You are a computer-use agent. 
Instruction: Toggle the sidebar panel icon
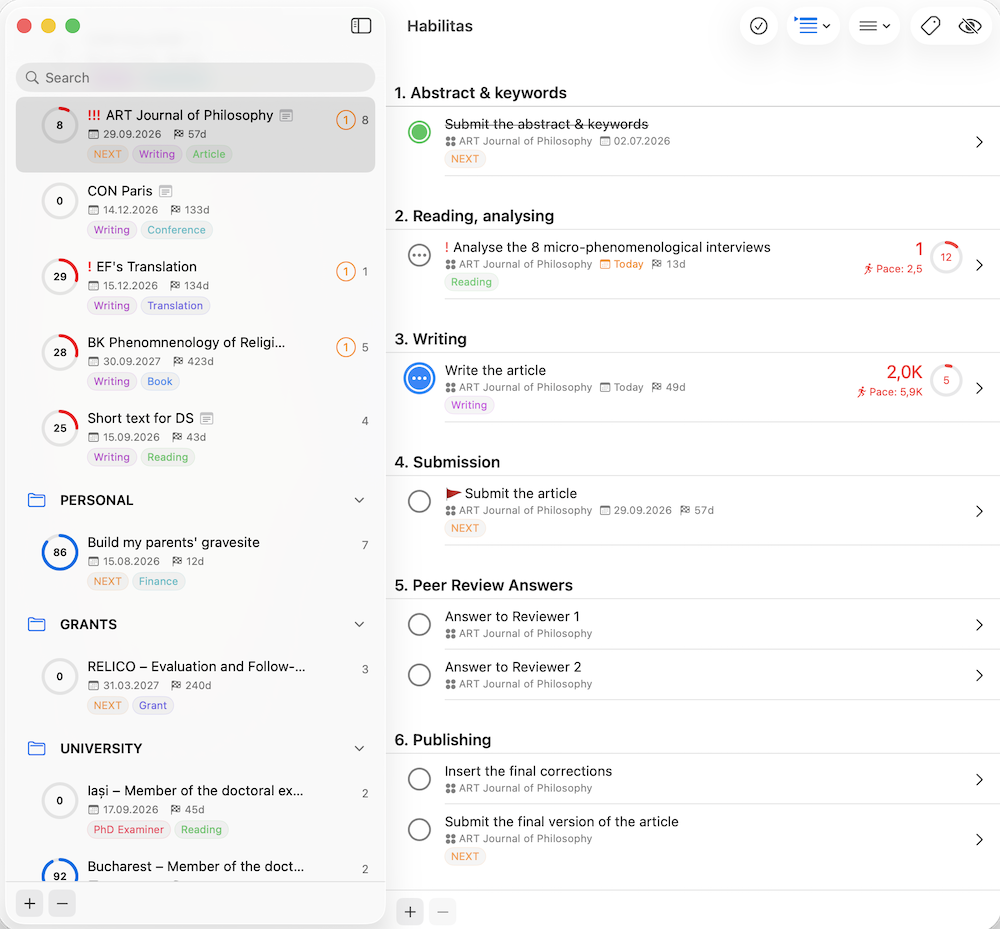pos(361,26)
